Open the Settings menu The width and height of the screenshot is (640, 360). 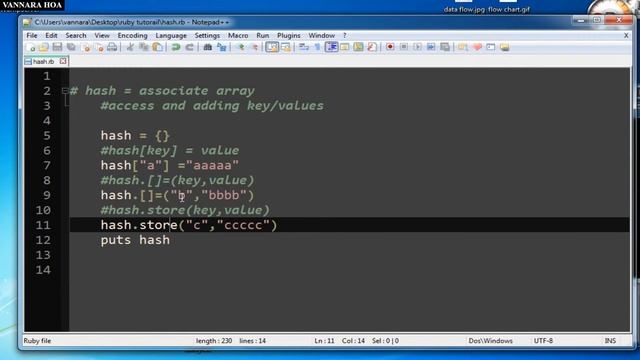click(207, 36)
